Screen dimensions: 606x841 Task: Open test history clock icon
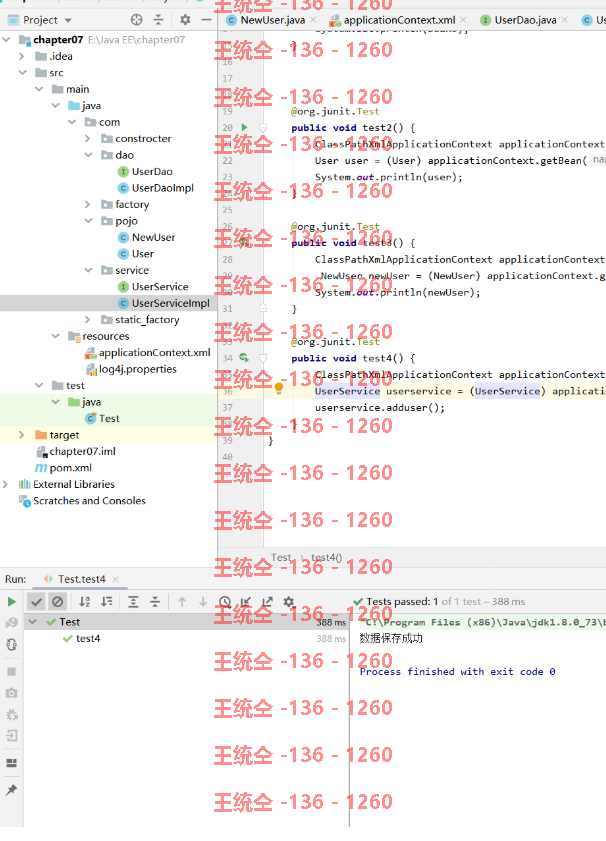(x=225, y=602)
